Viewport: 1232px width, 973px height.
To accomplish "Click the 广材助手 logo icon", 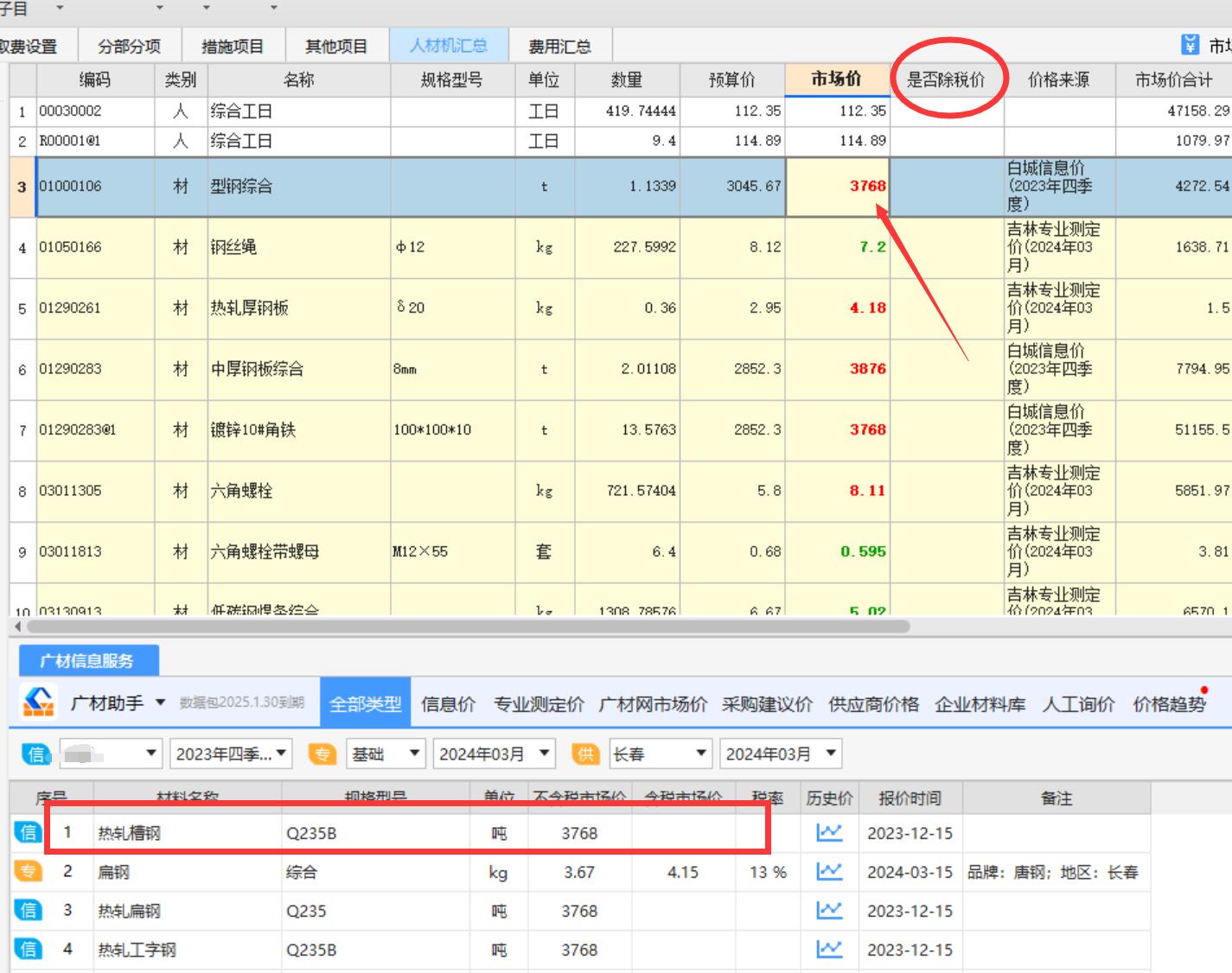I will point(38,703).
